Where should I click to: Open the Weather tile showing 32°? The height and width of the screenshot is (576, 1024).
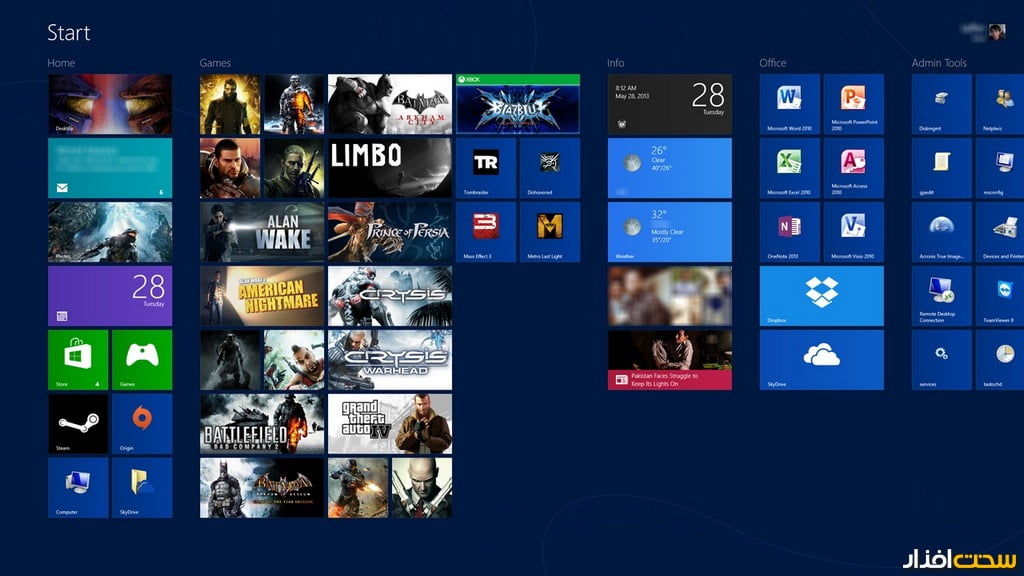670,232
